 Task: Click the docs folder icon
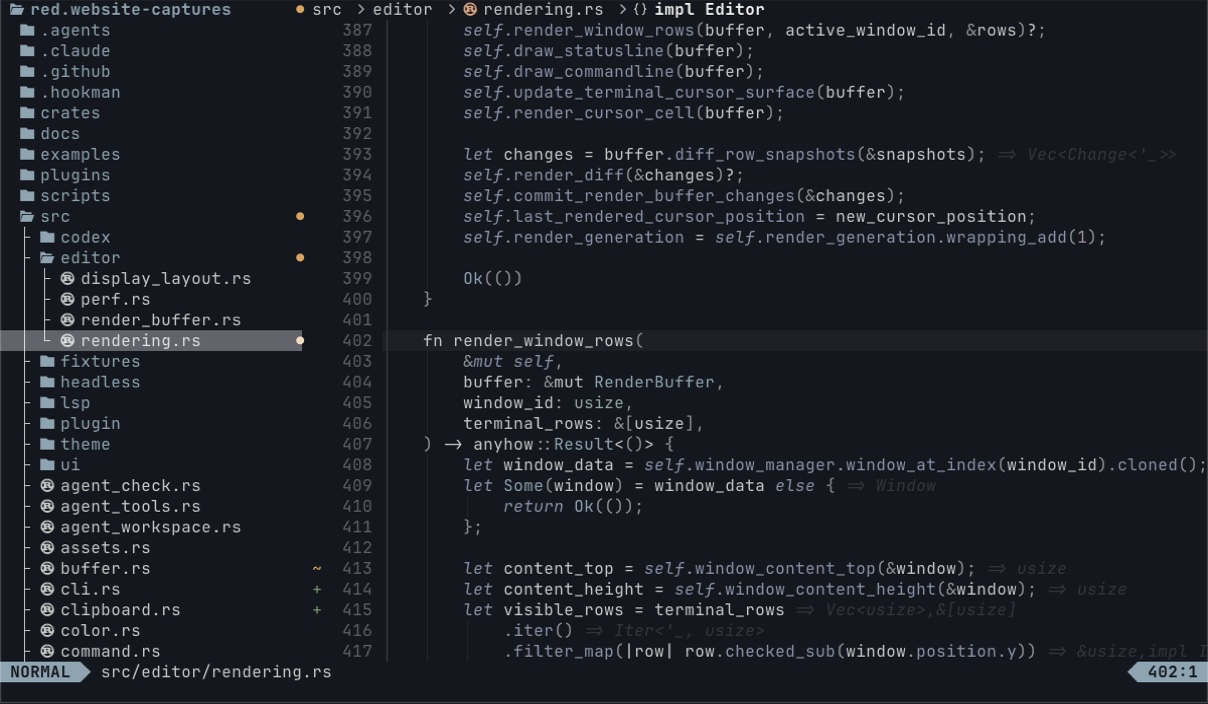tap(27, 134)
